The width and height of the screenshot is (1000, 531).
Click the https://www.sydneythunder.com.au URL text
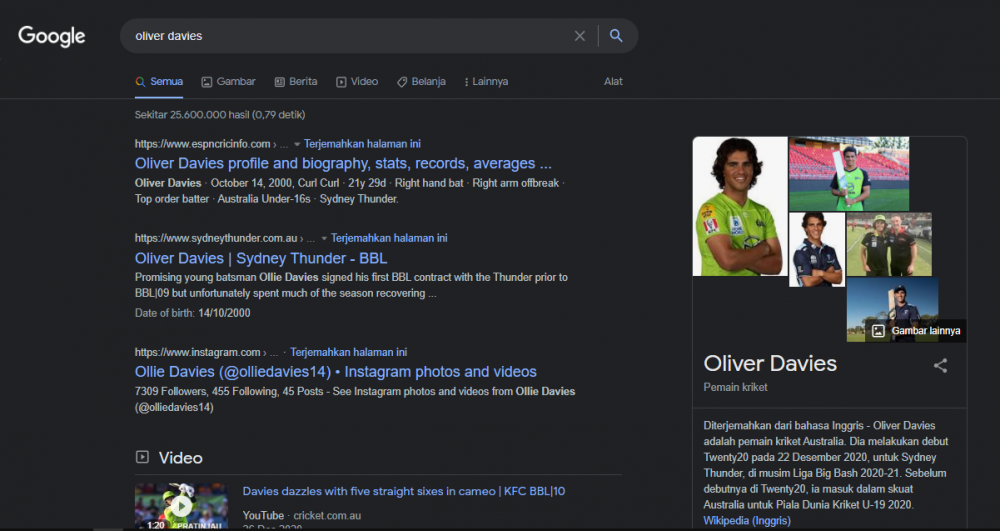point(216,238)
